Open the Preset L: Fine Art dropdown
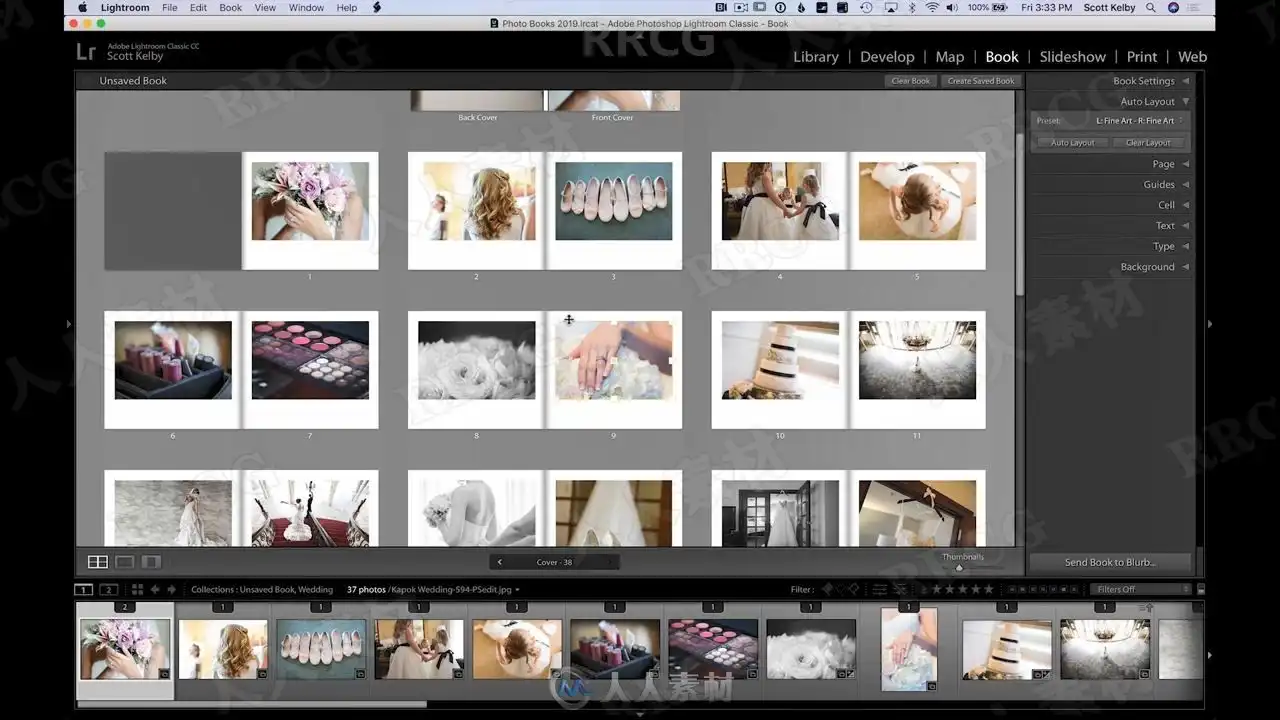This screenshot has height=720, width=1280. coord(1139,121)
